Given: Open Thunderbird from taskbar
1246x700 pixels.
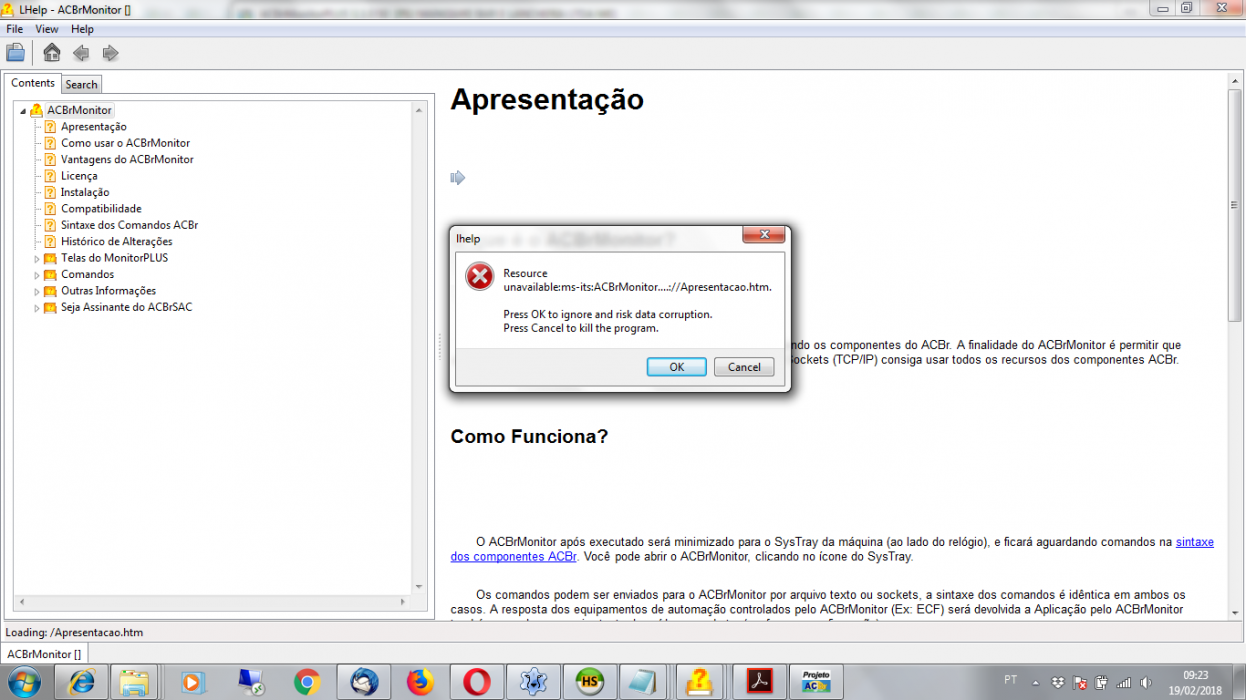Looking at the screenshot, I should pos(364,682).
